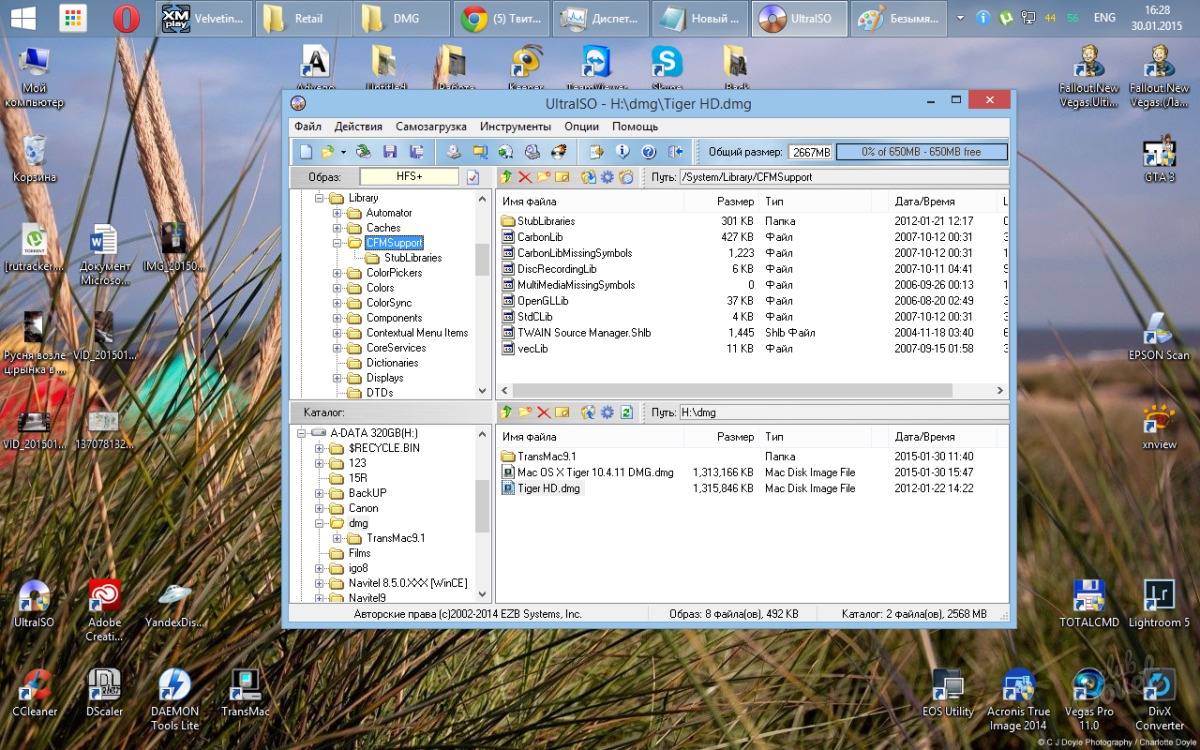This screenshot has width=1200, height=750.
Task: Expand the Automator folder in tree
Action: point(338,213)
